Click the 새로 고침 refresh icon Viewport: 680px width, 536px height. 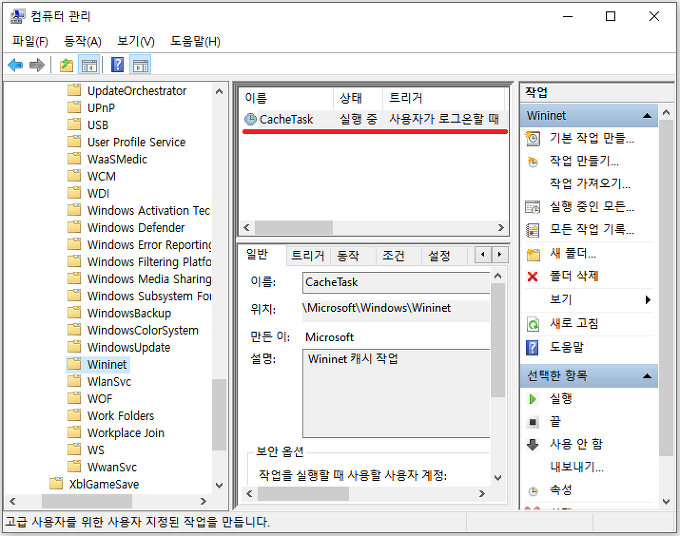click(x=533, y=324)
